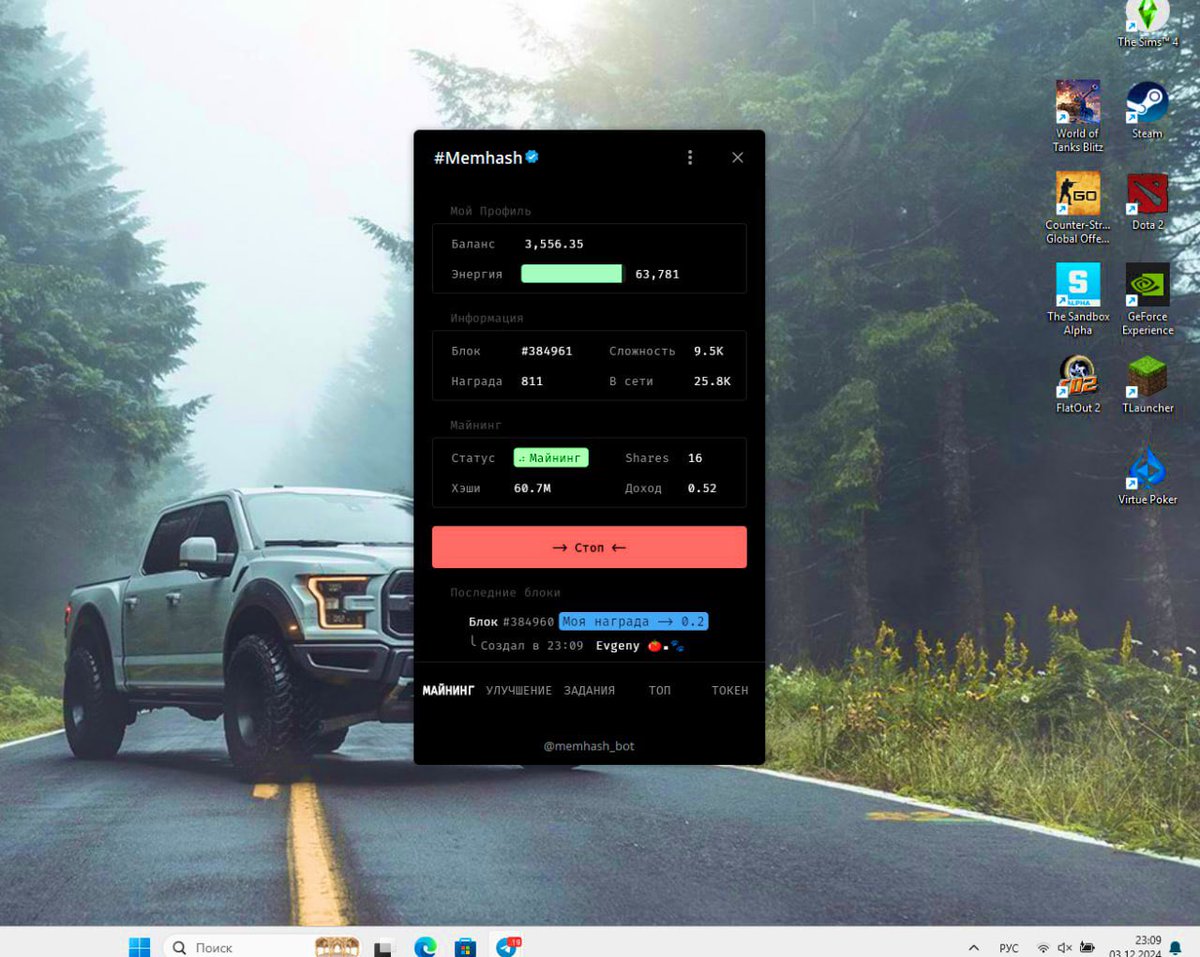Open Counter-Strike Global Offensive shortcut

tap(1077, 208)
